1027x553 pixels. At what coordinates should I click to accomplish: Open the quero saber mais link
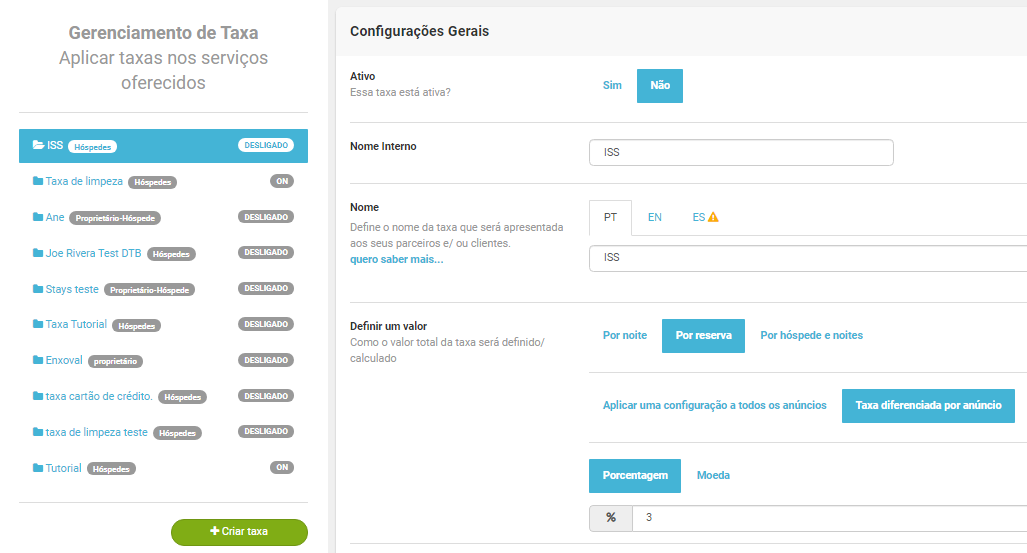coord(396,260)
